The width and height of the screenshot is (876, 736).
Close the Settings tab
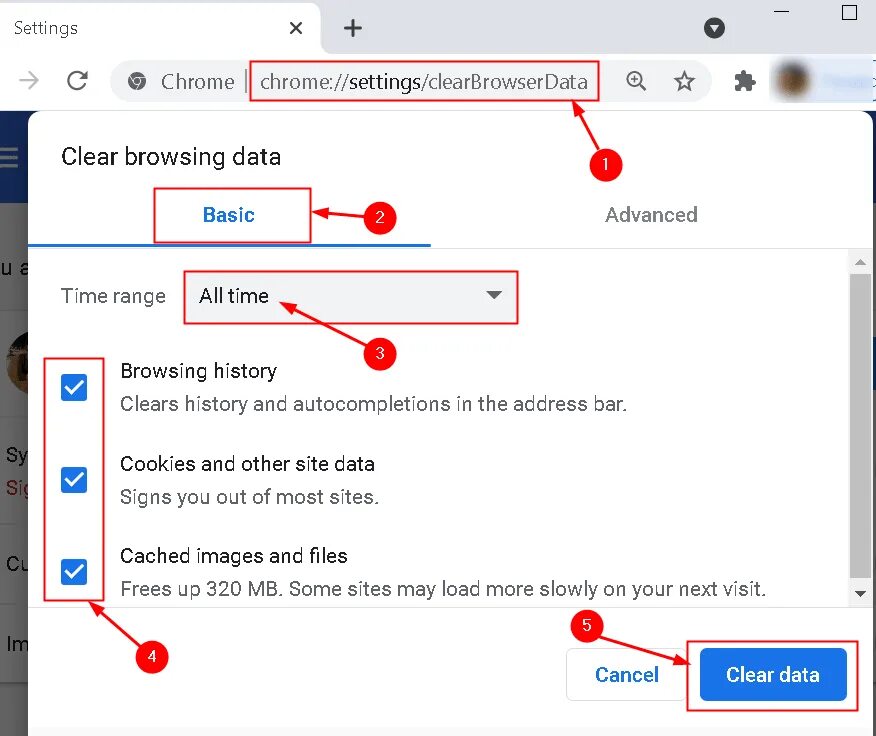[x=296, y=27]
